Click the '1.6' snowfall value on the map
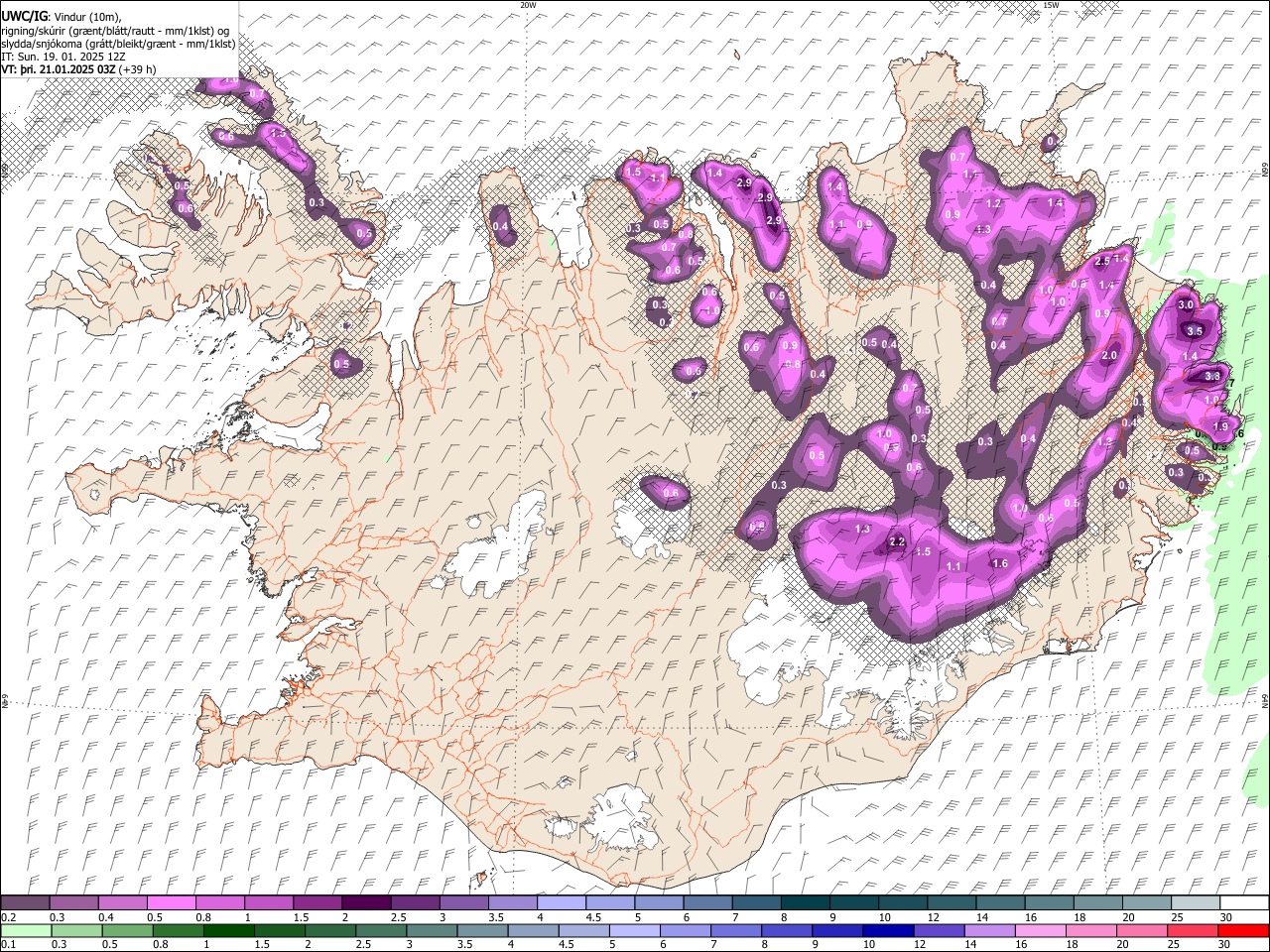The width and height of the screenshot is (1270, 952). pyautogui.click(x=1000, y=563)
